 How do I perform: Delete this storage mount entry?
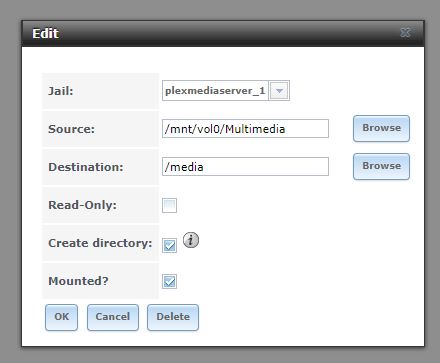pyautogui.click(x=173, y=317)
